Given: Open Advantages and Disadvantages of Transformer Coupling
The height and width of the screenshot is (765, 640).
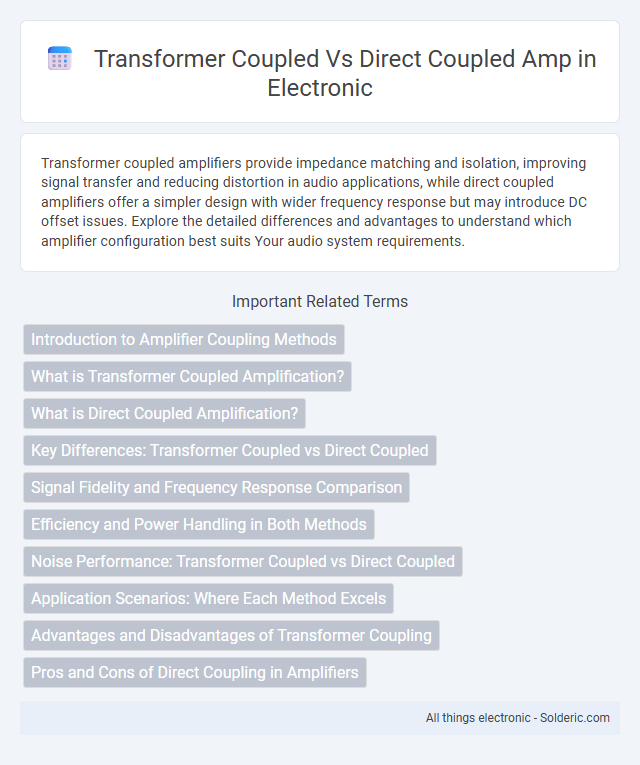Looking at the screenshot, I should (x=231, y=635).
